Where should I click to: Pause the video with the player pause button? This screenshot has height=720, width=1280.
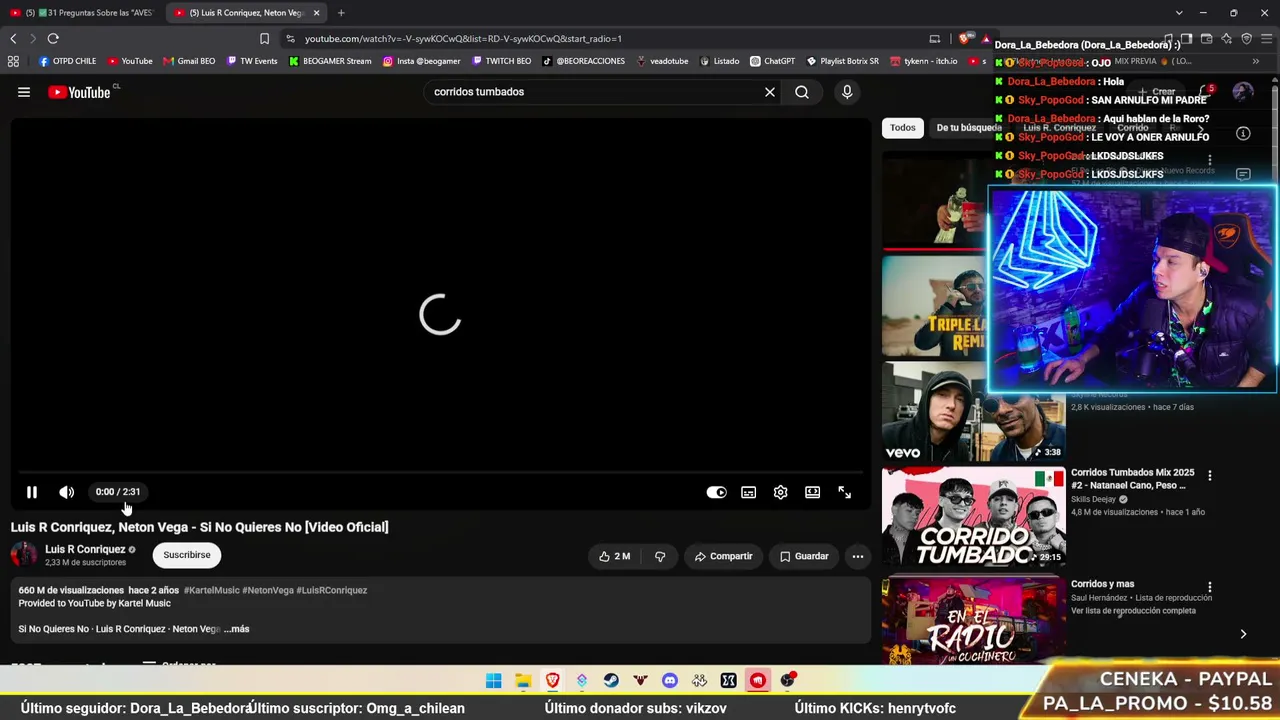pos(32,492)
